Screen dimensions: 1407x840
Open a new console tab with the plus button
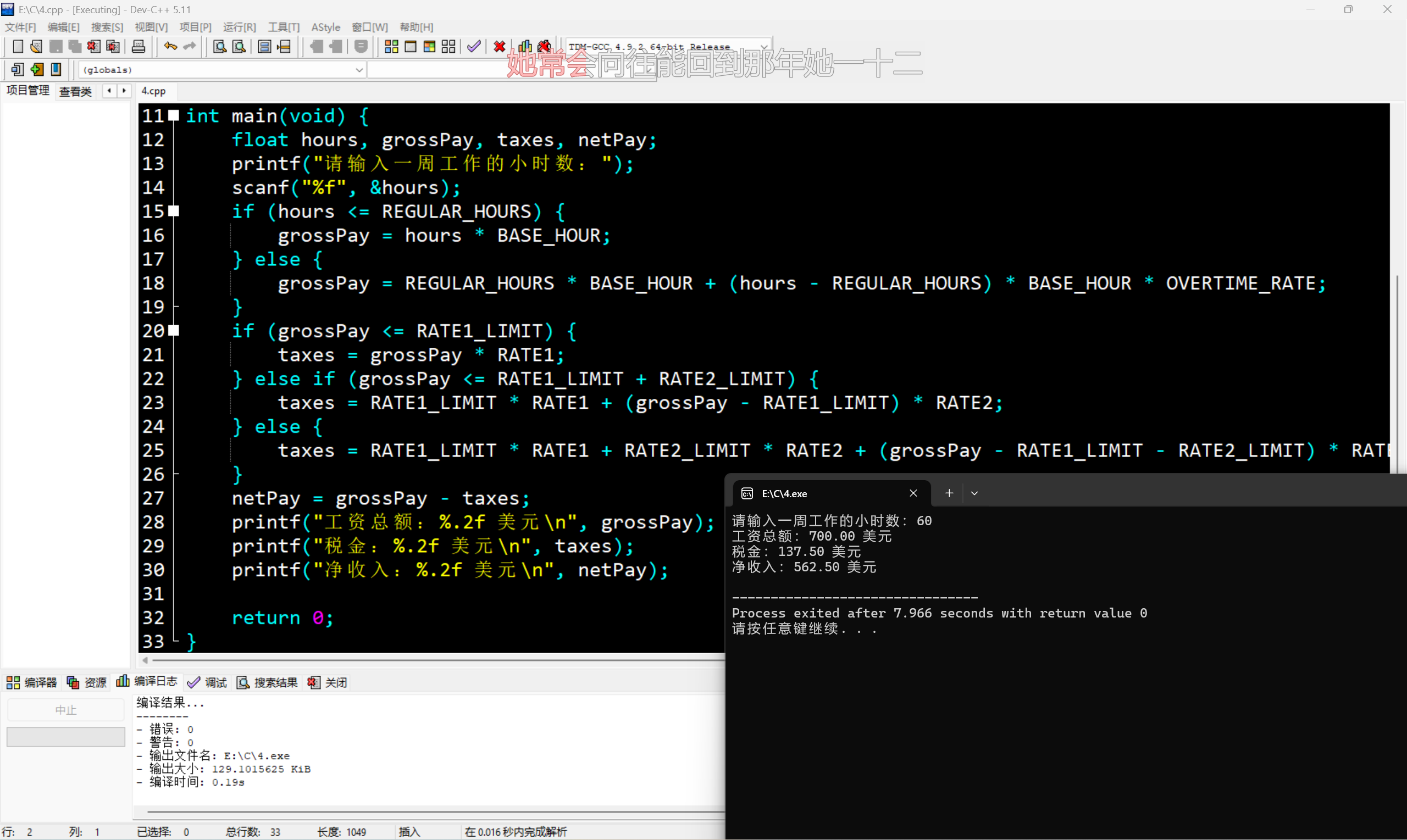click(x=949, y=493)
